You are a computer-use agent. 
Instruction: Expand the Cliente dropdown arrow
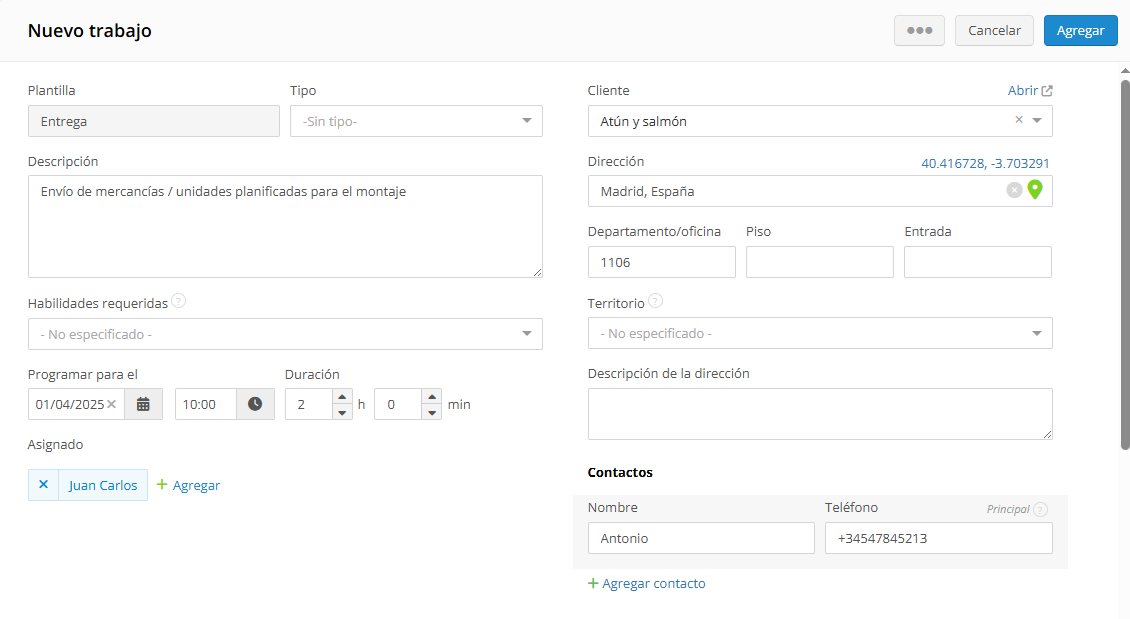1037,120
